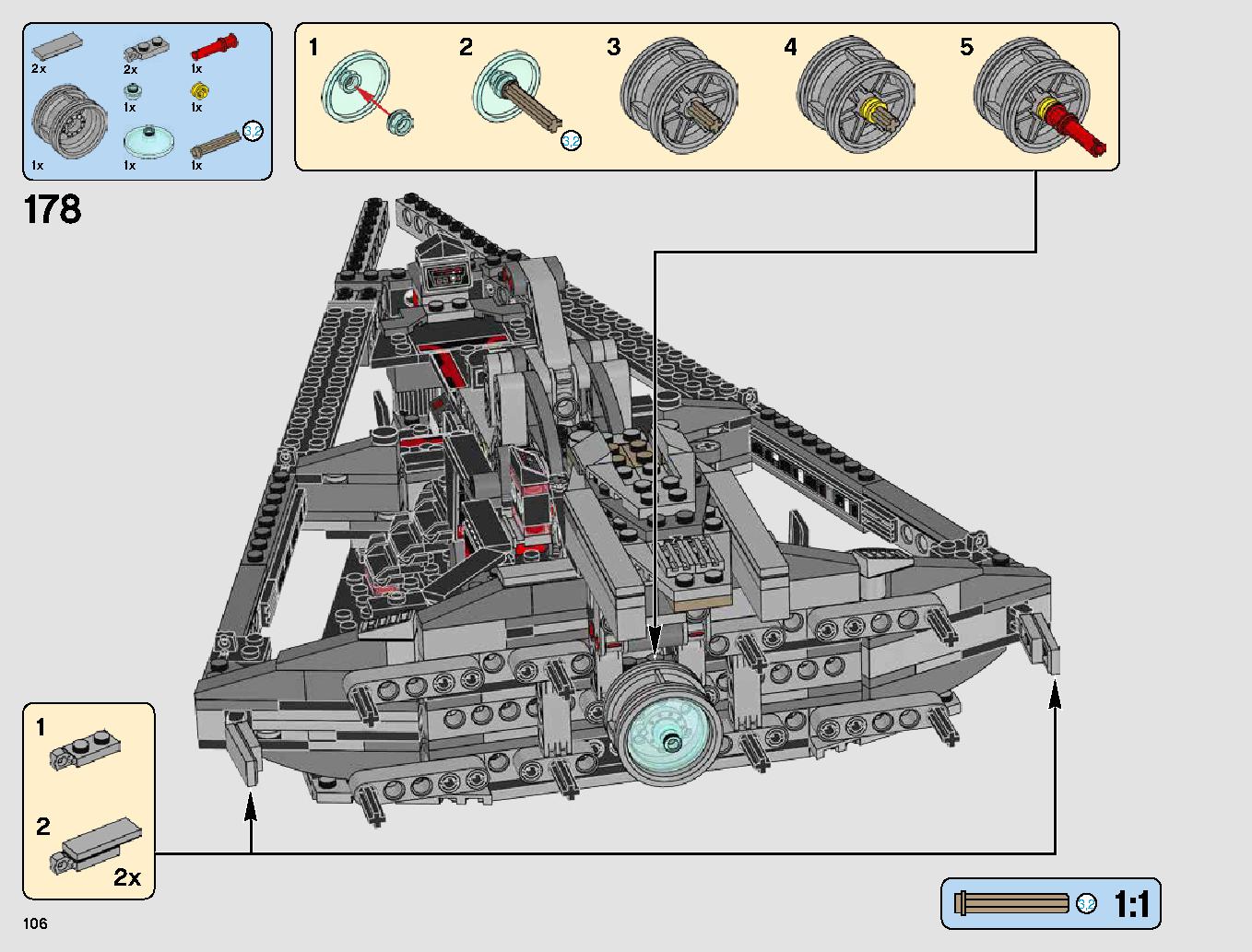The image size is (1252, 952).
Task: Toggle the timer clock icon beside the axle part
Action: pos(253,131)
